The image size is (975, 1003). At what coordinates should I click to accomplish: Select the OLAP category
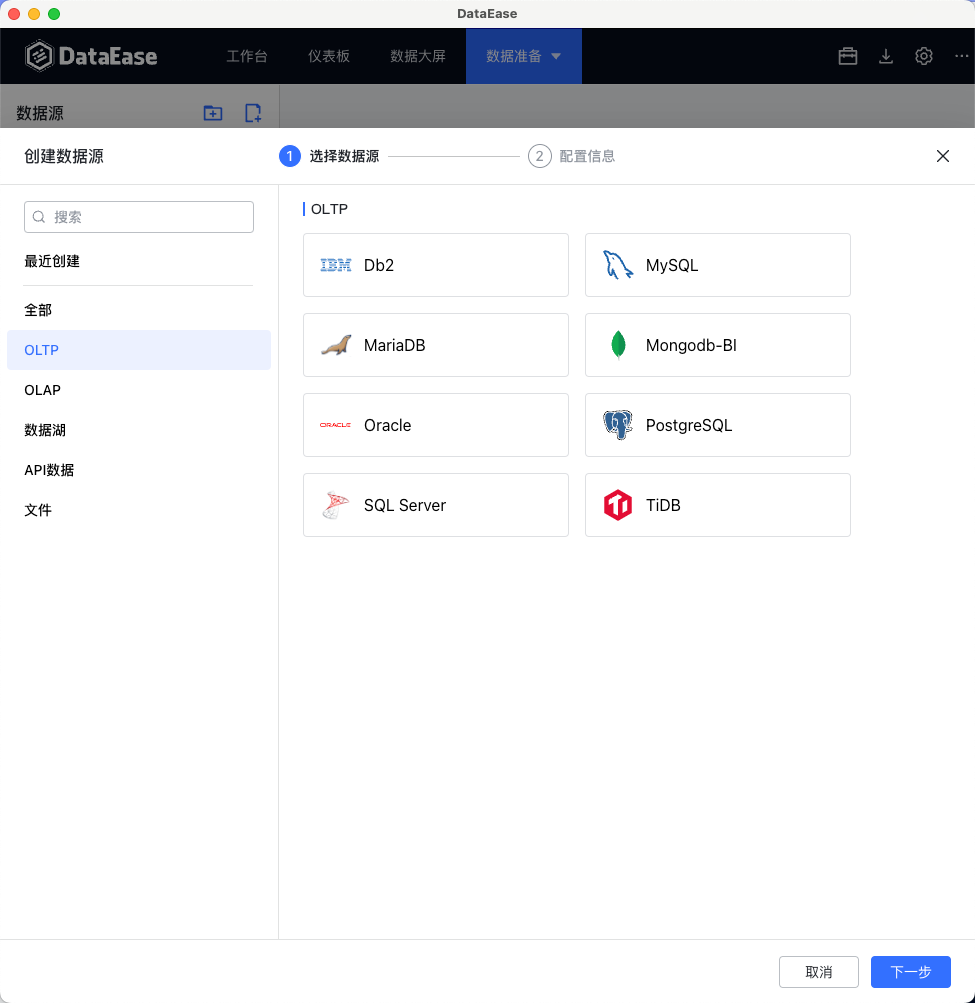(x=139, y=390)
